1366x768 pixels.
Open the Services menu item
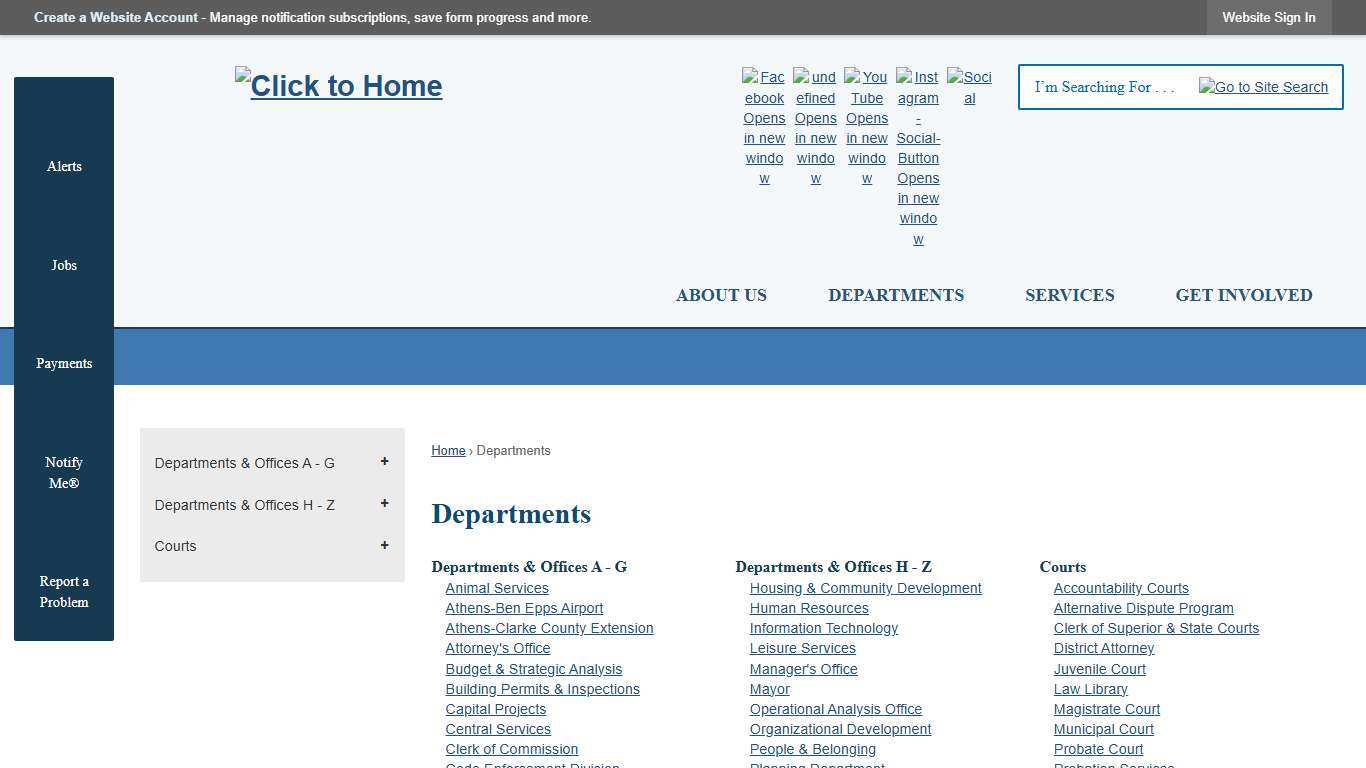tap(1069, 295)
